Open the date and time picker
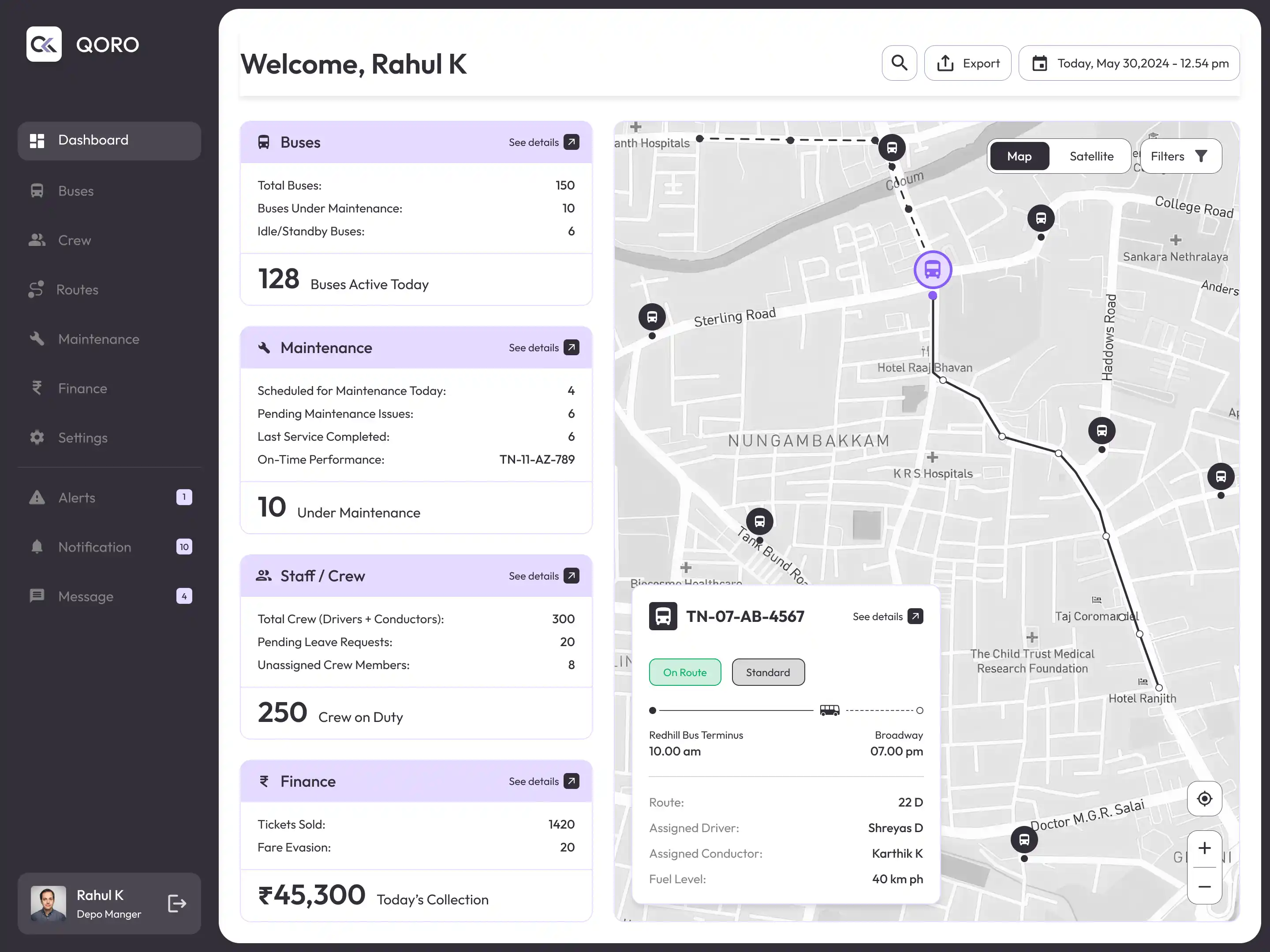 coord(1129,63)
